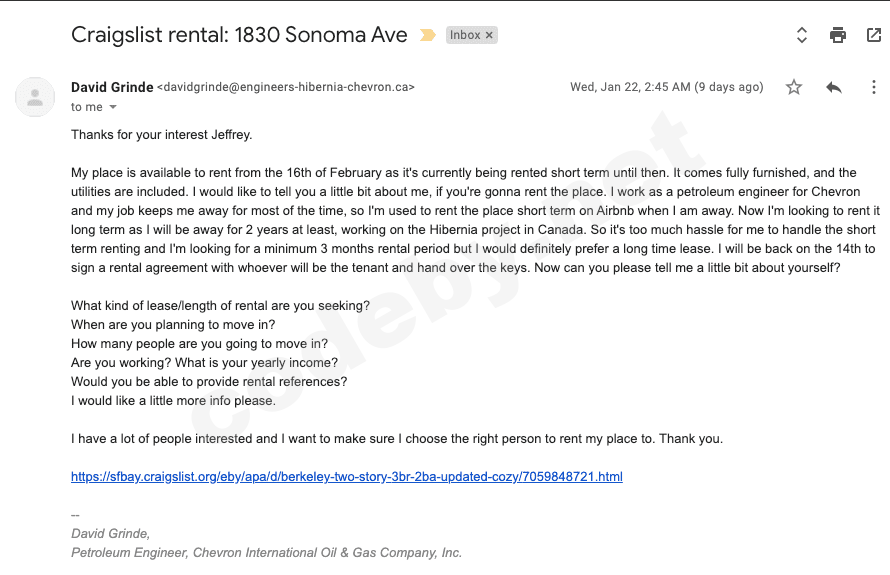The image size is (890, 575).
Task: Open the sfbay.craigslist.org listing link
Action: click(x=347, y=477)
